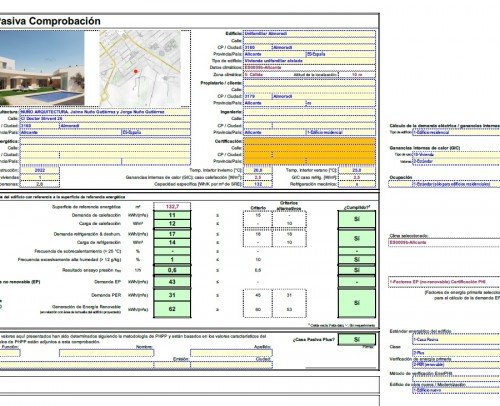The height and width of the screenshot is (406, 500).
Task: Select the Datos climáticos cell 'ES0009b-Alicante'
Action: [309, 68]
